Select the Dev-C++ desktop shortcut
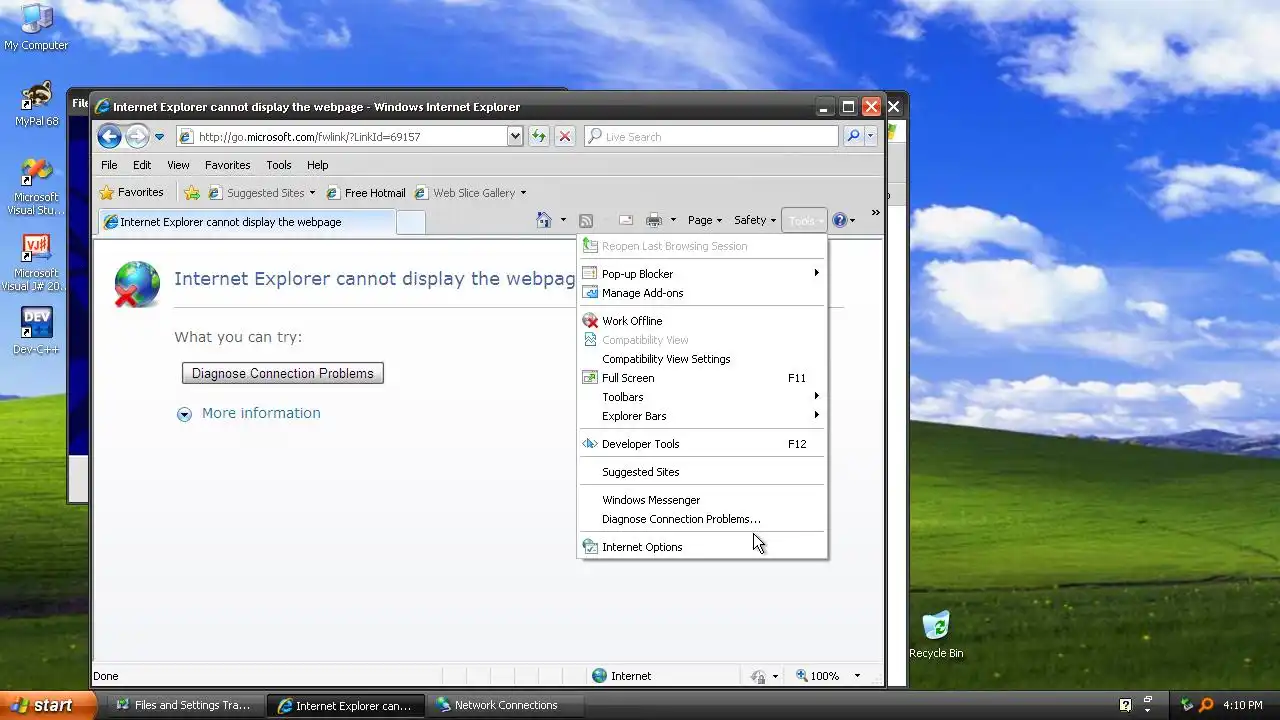The width and height of the screenshot is (1280, 720). [36, 331]
